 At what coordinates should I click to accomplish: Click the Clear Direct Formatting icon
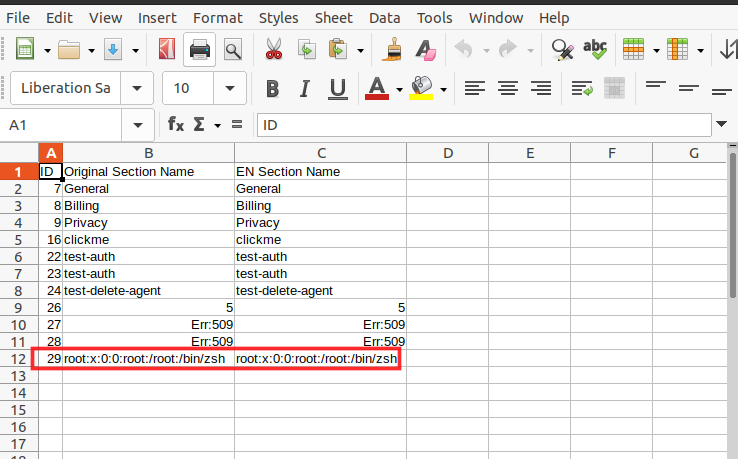pos(425,49)
